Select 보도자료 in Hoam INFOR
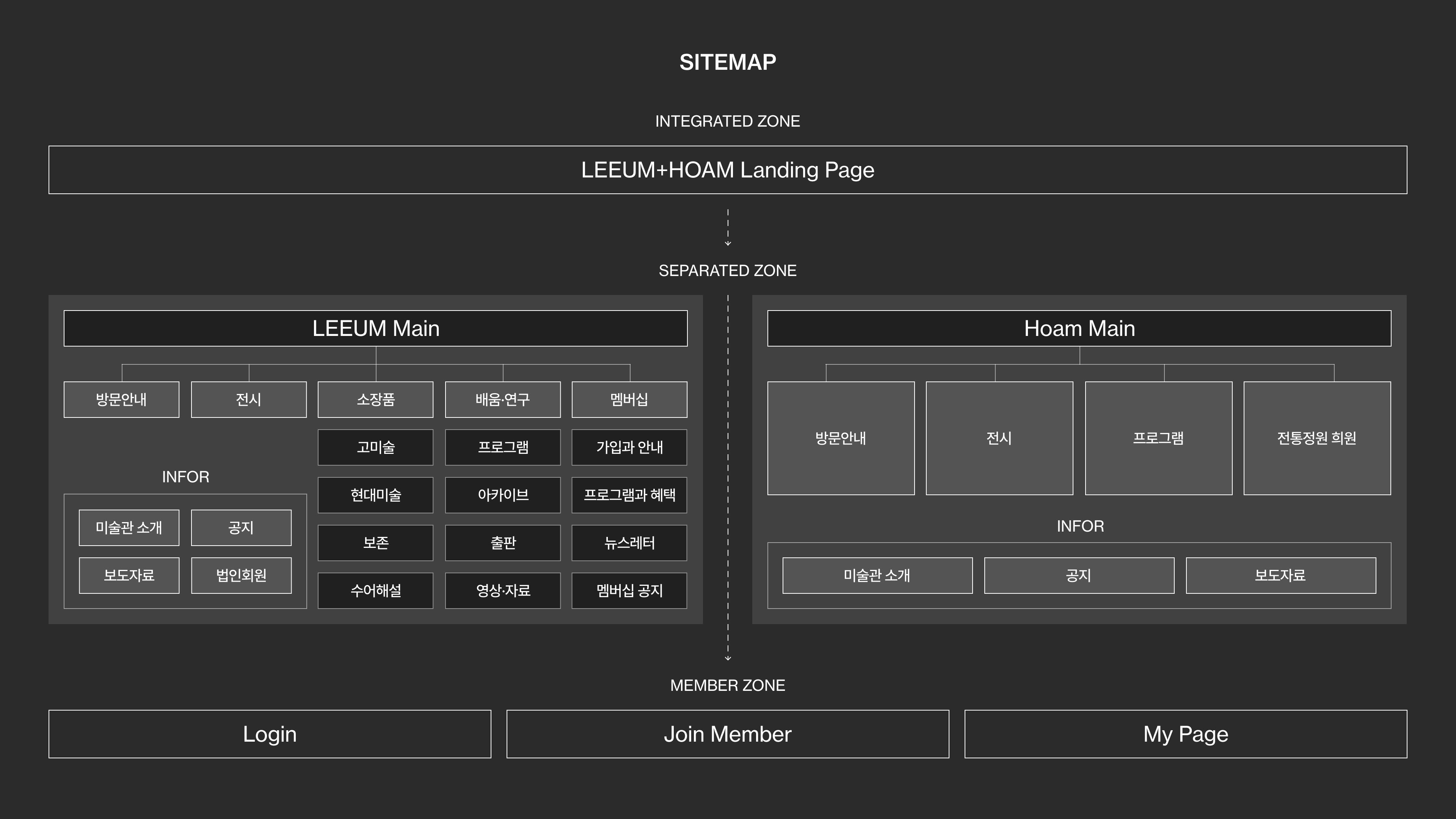 coord(1281,576)
